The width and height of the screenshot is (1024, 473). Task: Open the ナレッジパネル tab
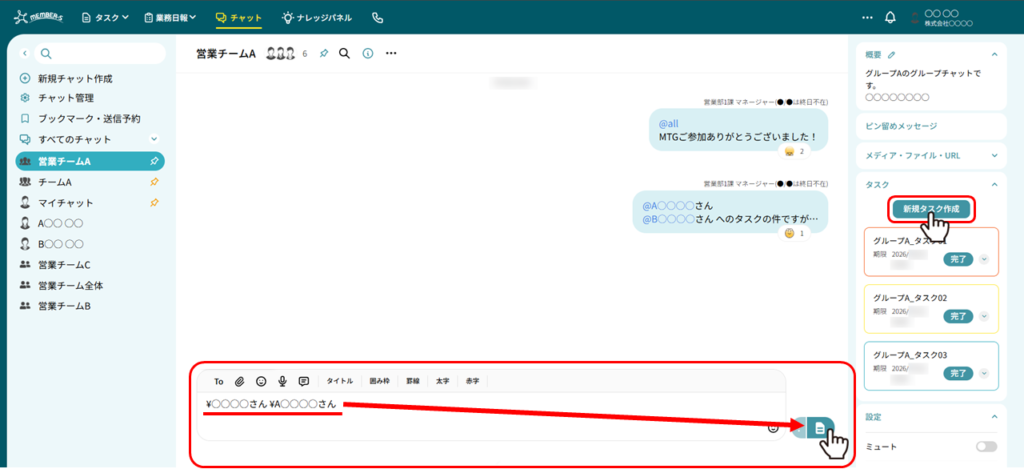317,18
